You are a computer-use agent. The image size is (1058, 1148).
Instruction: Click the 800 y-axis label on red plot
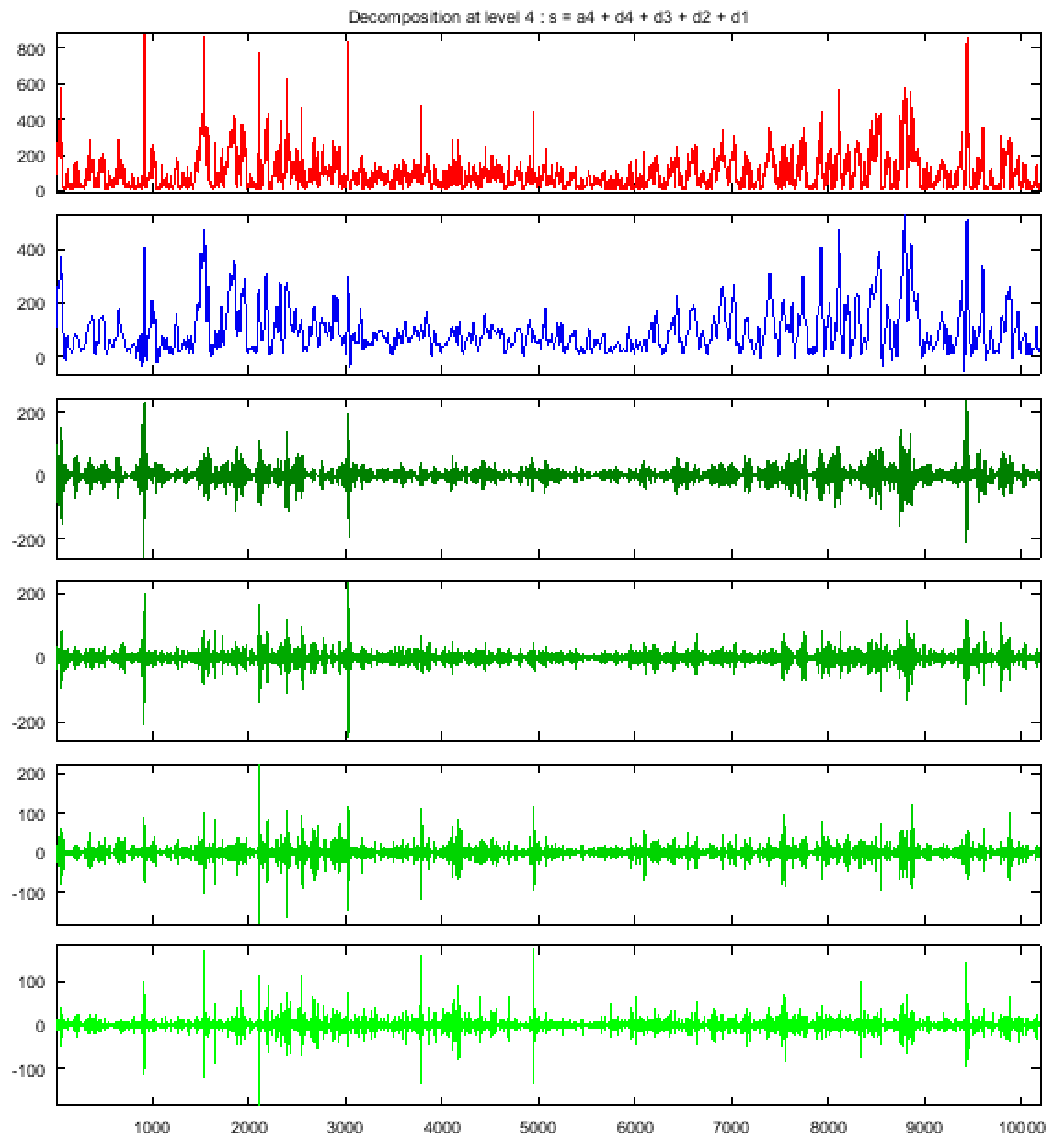(31, 50)
